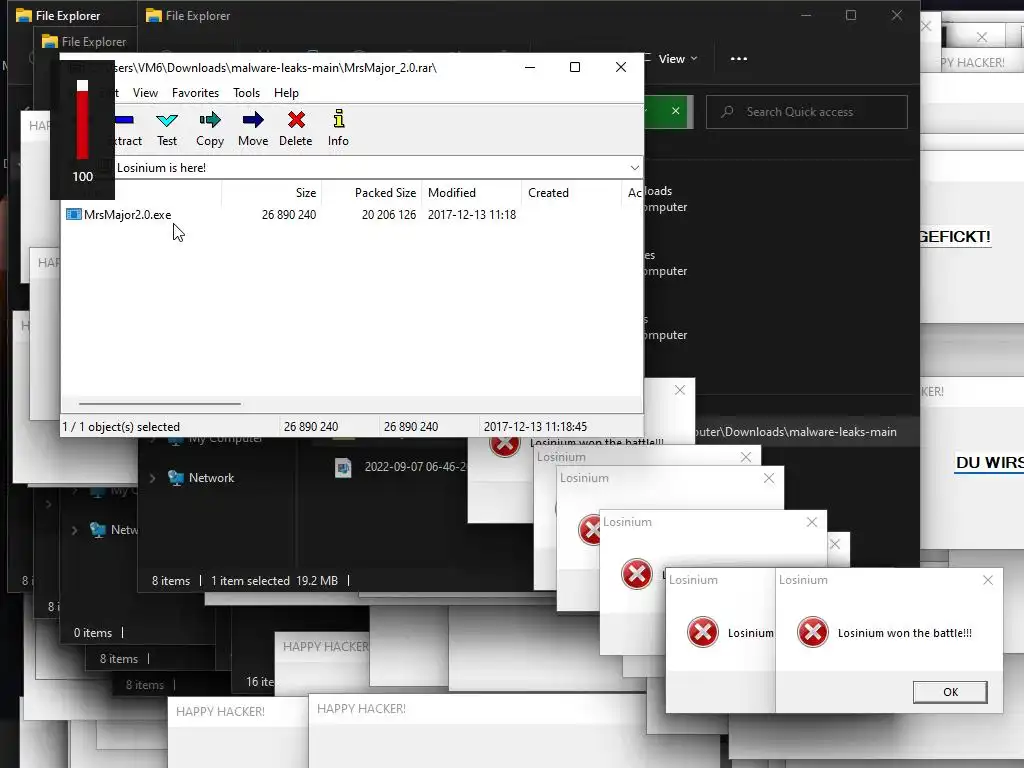Click the Downloads\malware-leaks-main path bar
The width and height of the screenshot is (1024, 768).
[795, 432]
